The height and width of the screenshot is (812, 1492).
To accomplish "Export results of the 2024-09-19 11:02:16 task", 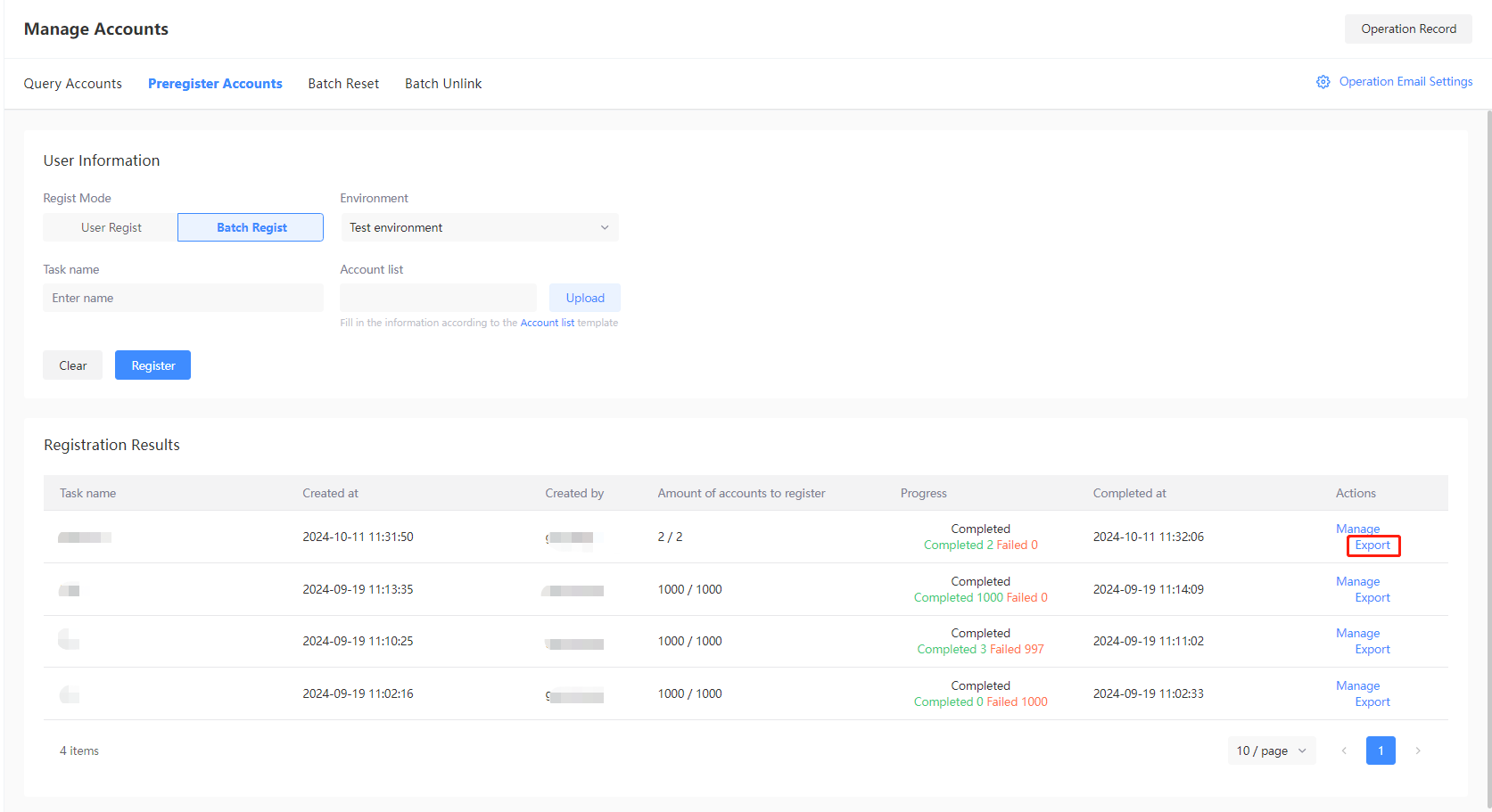I will pos(1372,701).
